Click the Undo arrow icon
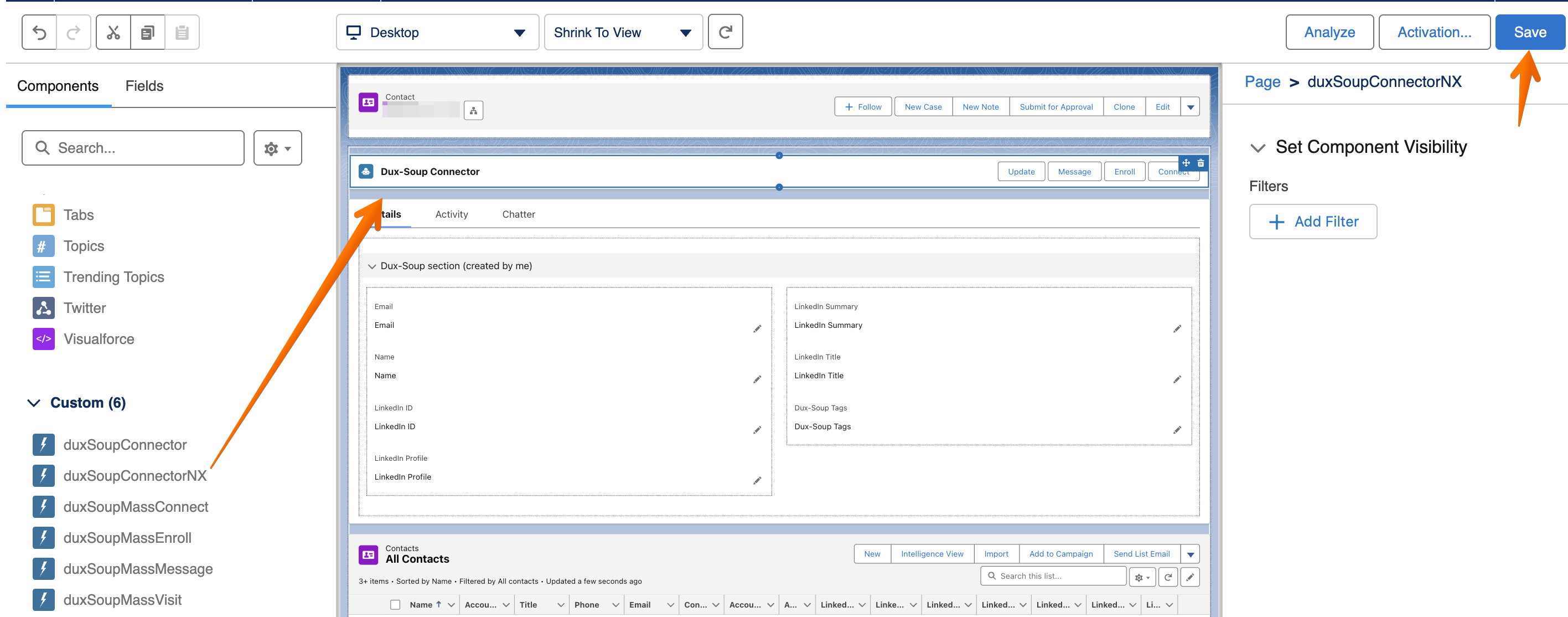 coord(39,32)
